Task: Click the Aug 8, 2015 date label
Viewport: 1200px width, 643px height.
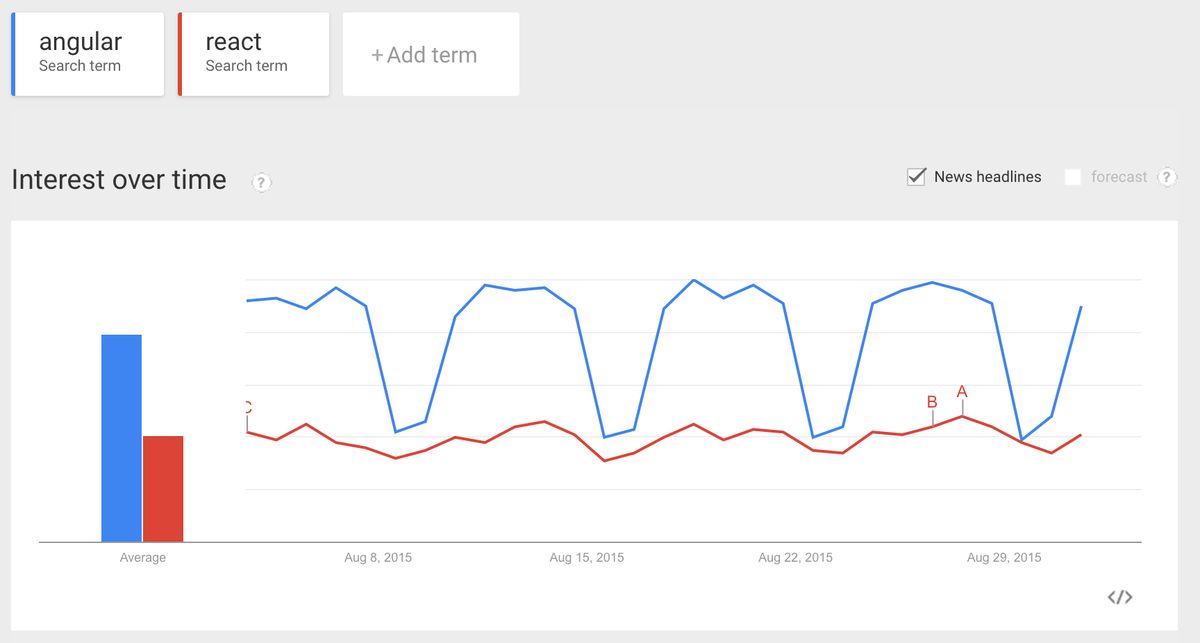Action: (378, 557)
